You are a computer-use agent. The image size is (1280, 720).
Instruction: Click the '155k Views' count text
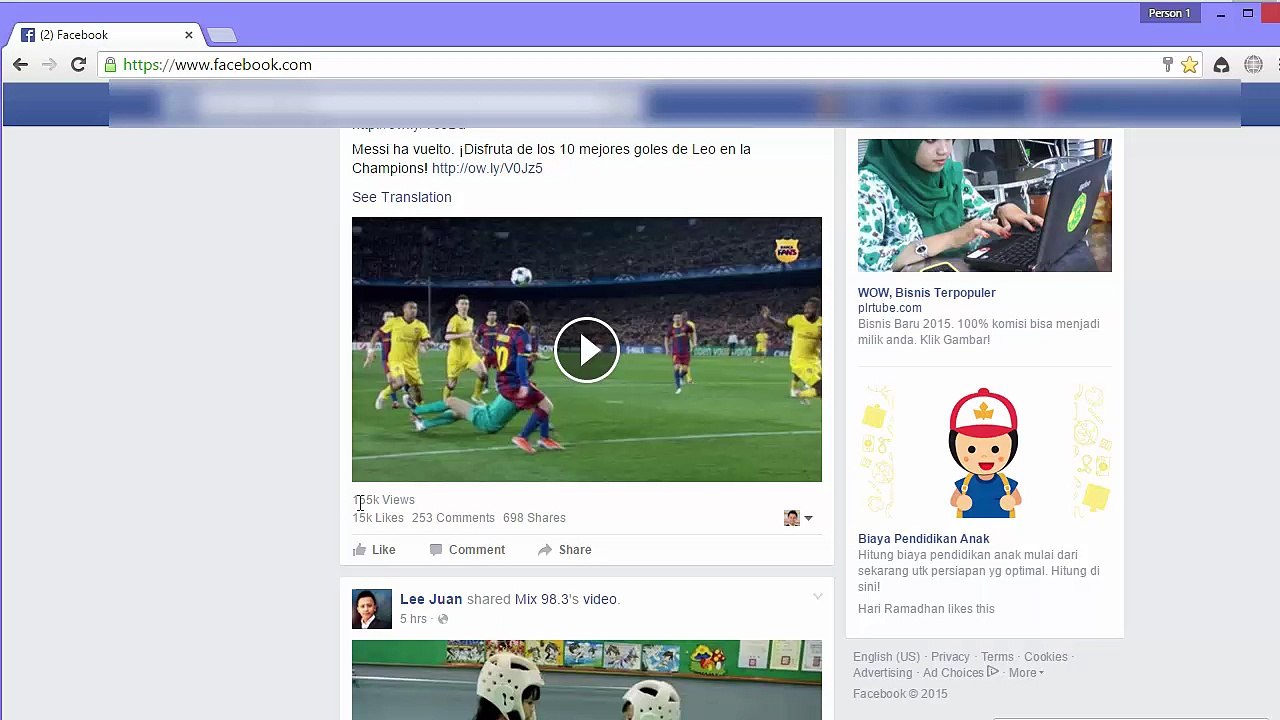[383, 500]
